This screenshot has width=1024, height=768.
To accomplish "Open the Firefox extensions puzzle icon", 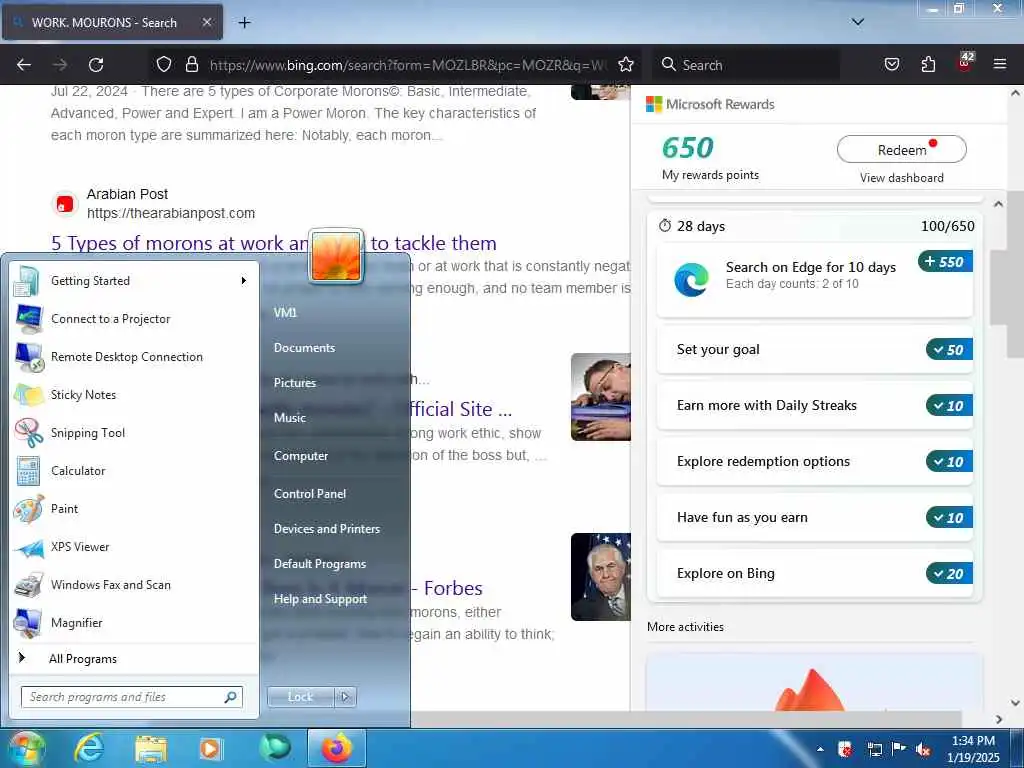I will (928, 64).
